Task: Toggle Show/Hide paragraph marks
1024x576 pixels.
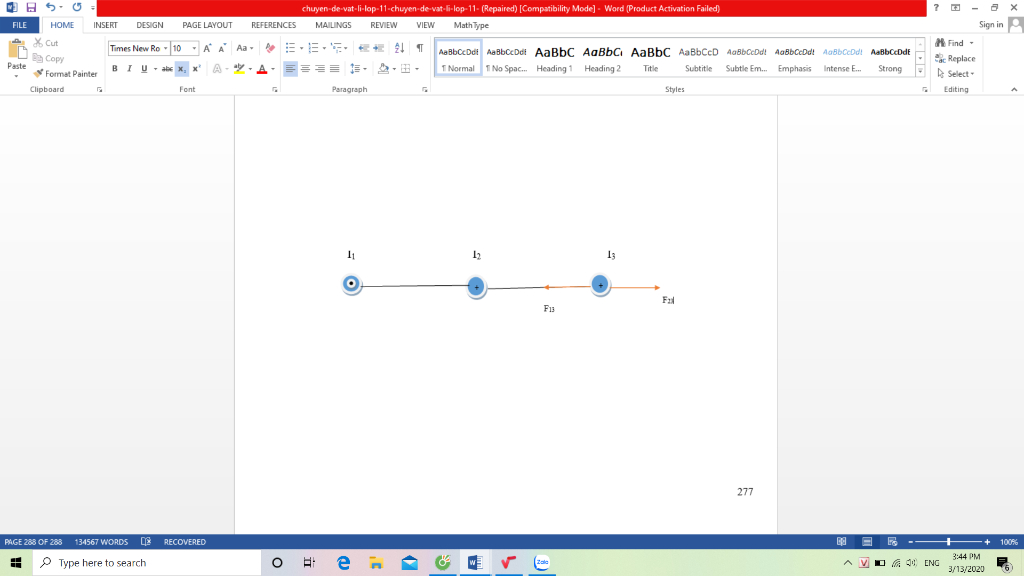Action: [x=420, y=48]
